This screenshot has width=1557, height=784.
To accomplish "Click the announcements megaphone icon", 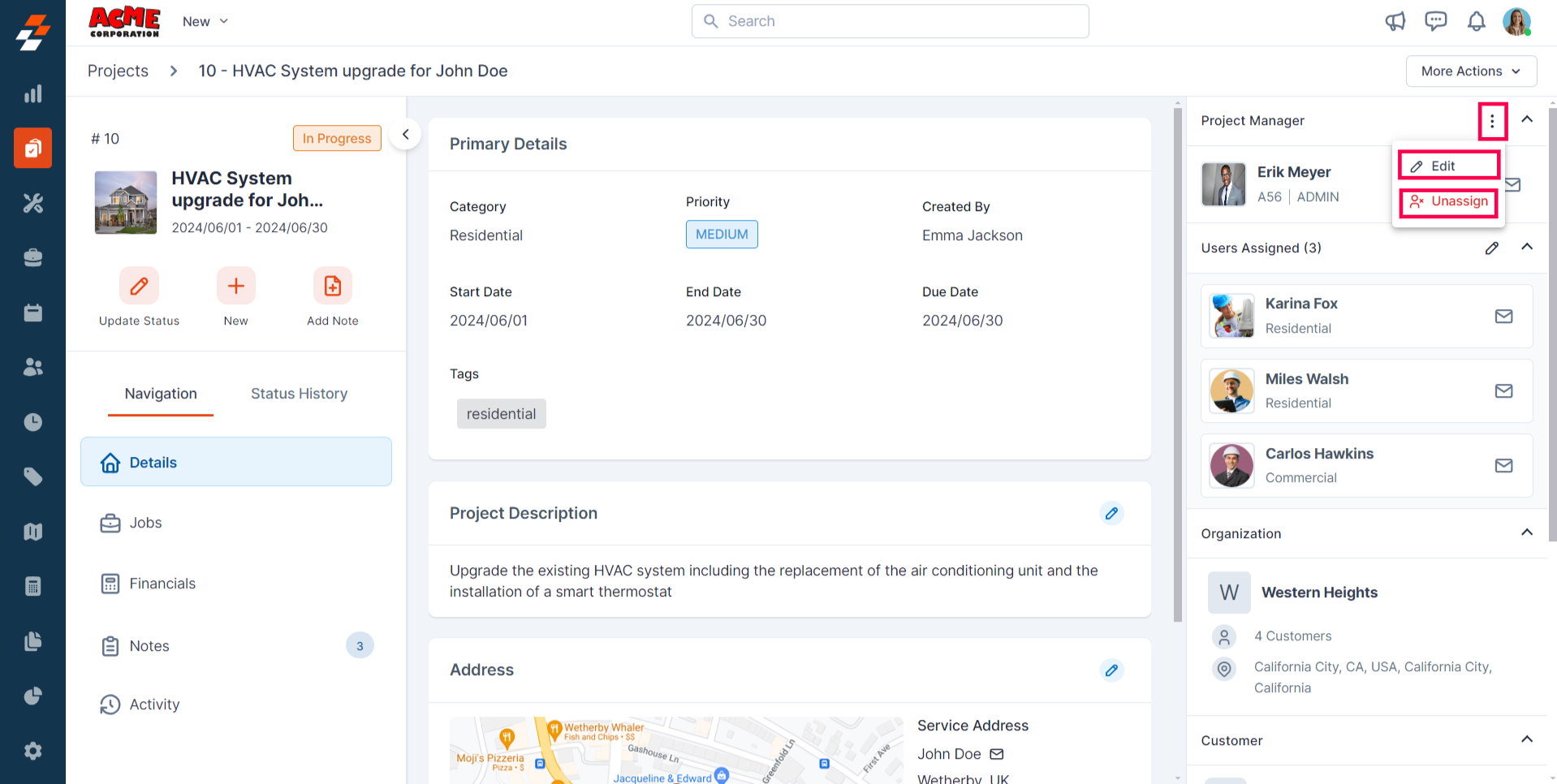I will coord(1395,21).
